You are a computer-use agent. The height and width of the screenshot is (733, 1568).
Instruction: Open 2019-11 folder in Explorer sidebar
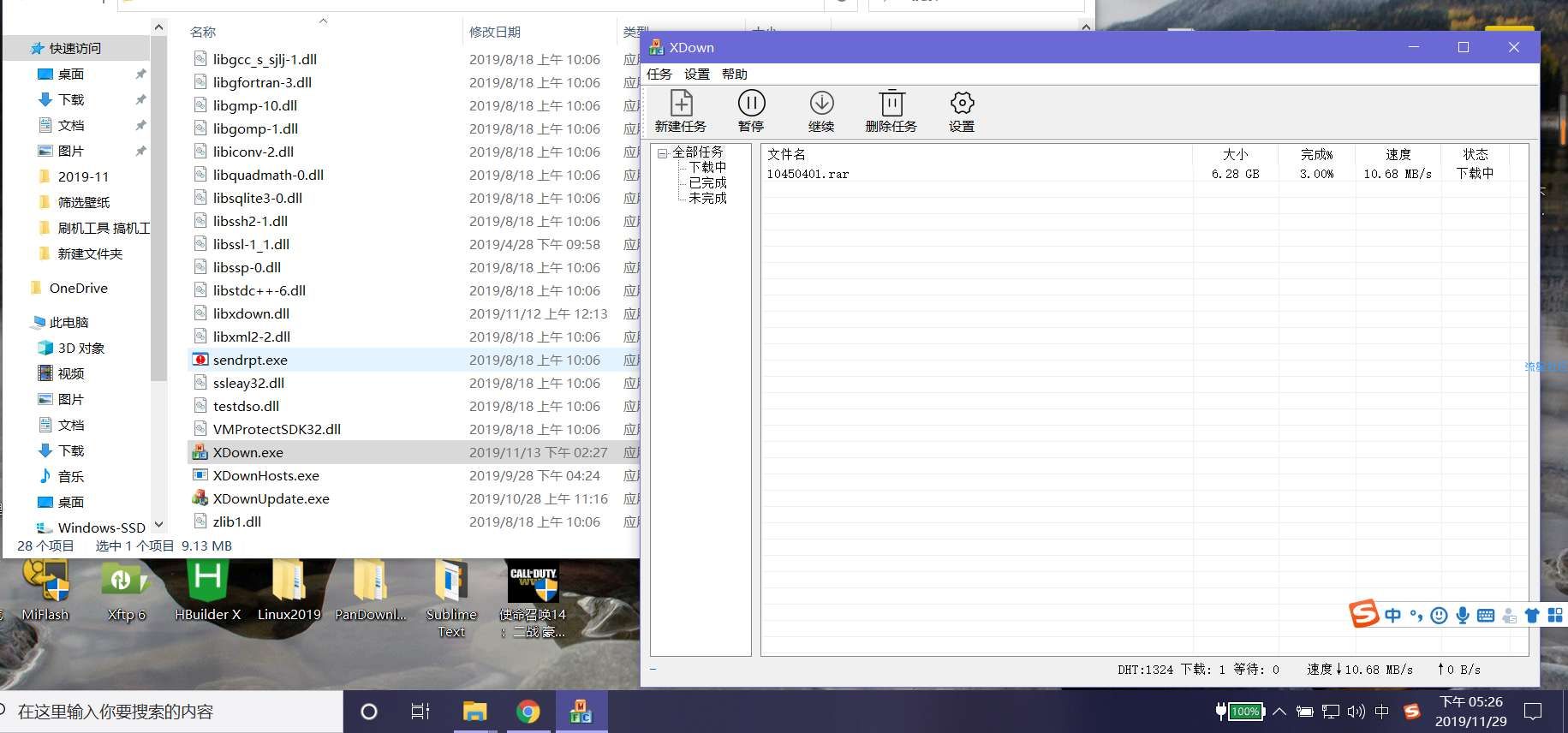[x=83, y=176]
